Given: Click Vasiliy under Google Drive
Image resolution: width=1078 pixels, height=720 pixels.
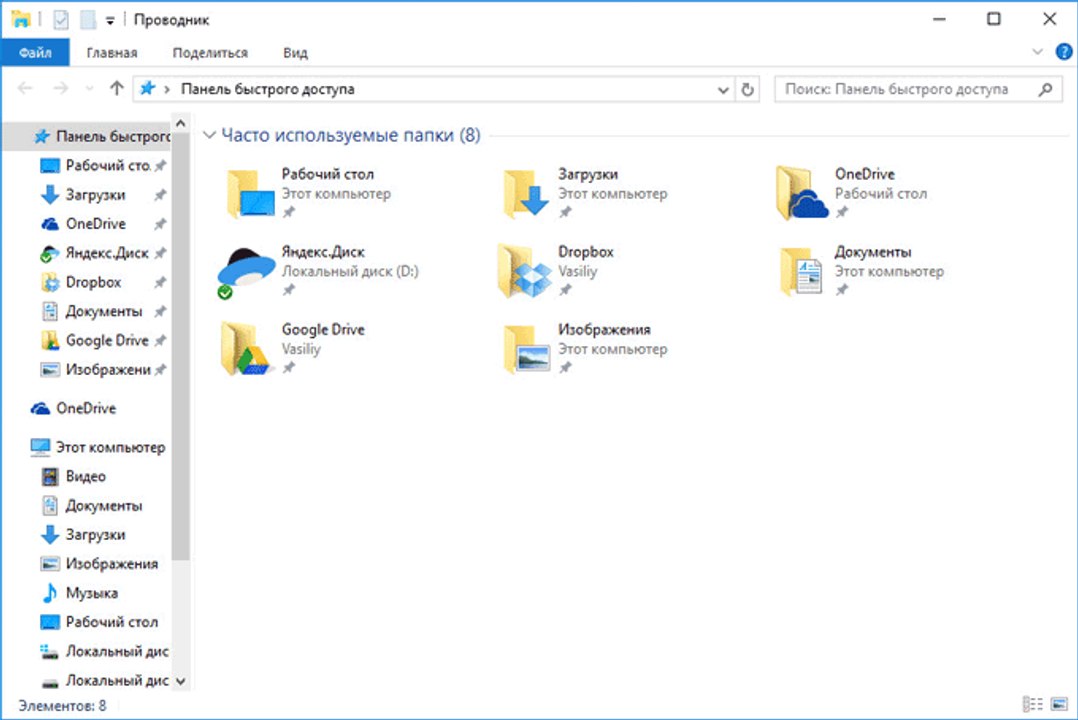Looking at the screenshot, I should 301,349.
